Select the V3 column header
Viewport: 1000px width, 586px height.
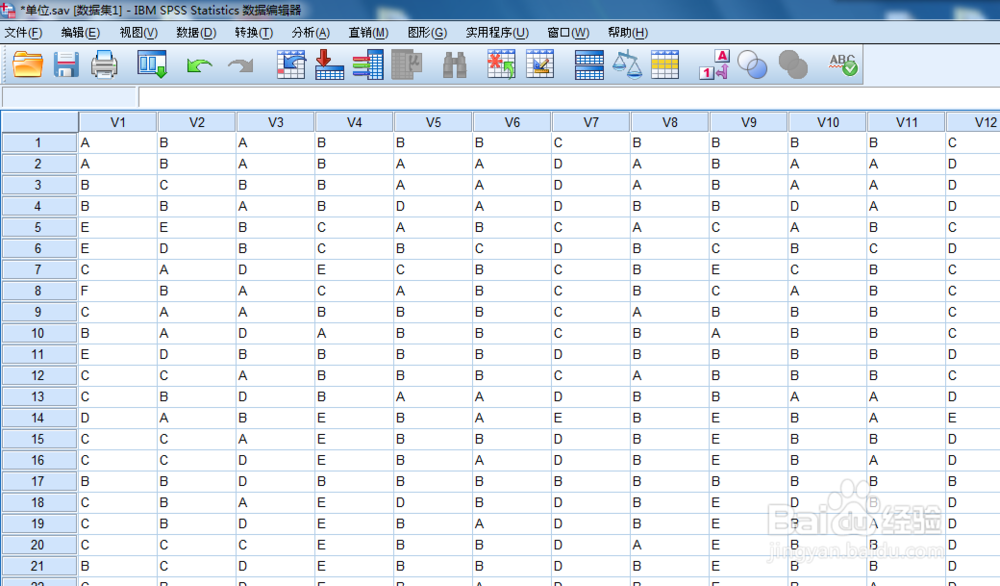coord(276,122)
